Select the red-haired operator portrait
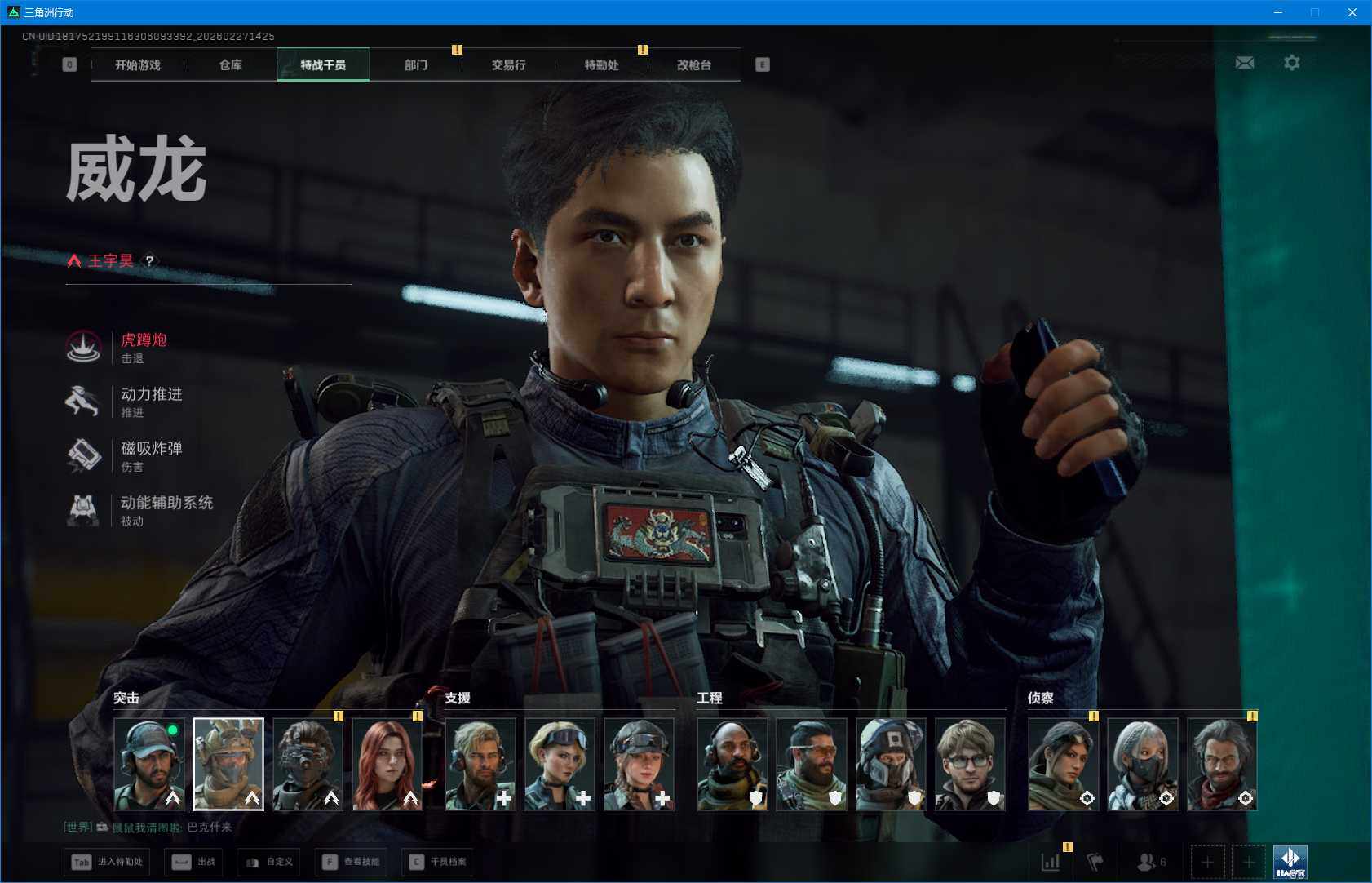 (387, 764)
